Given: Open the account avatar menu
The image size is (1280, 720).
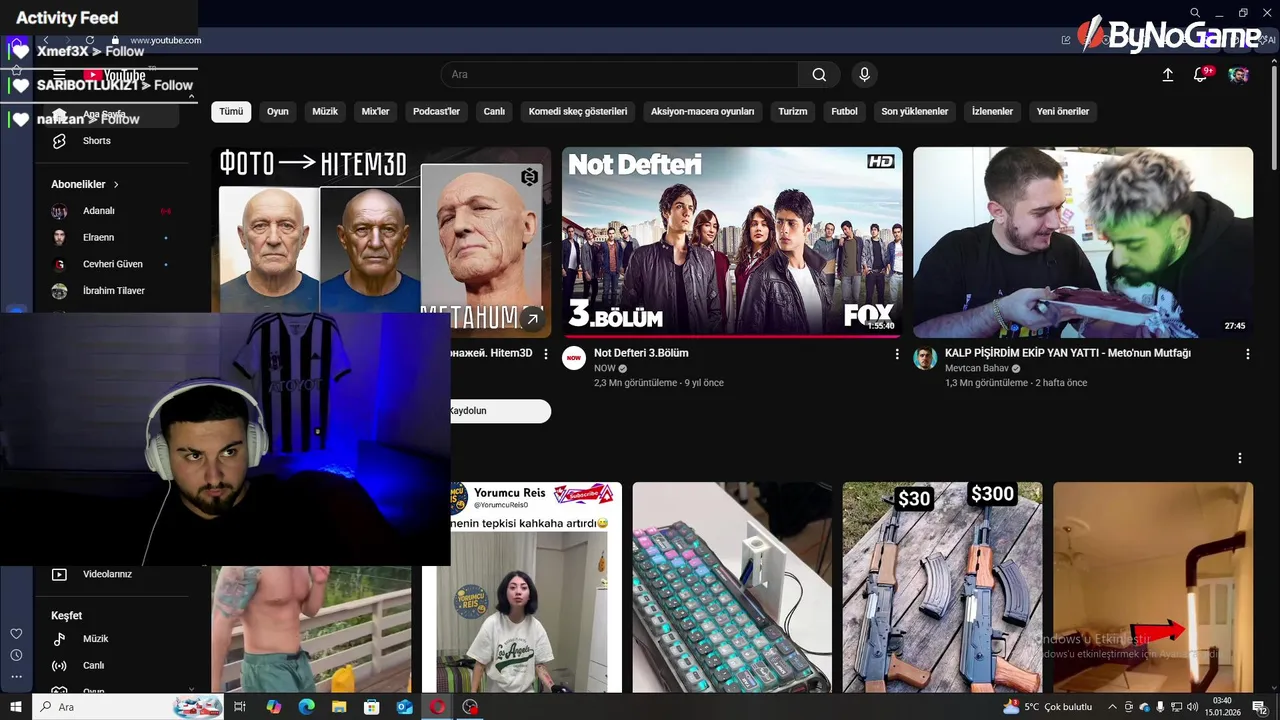Looking at the screenshot, I should click(x=1239, y=75).
